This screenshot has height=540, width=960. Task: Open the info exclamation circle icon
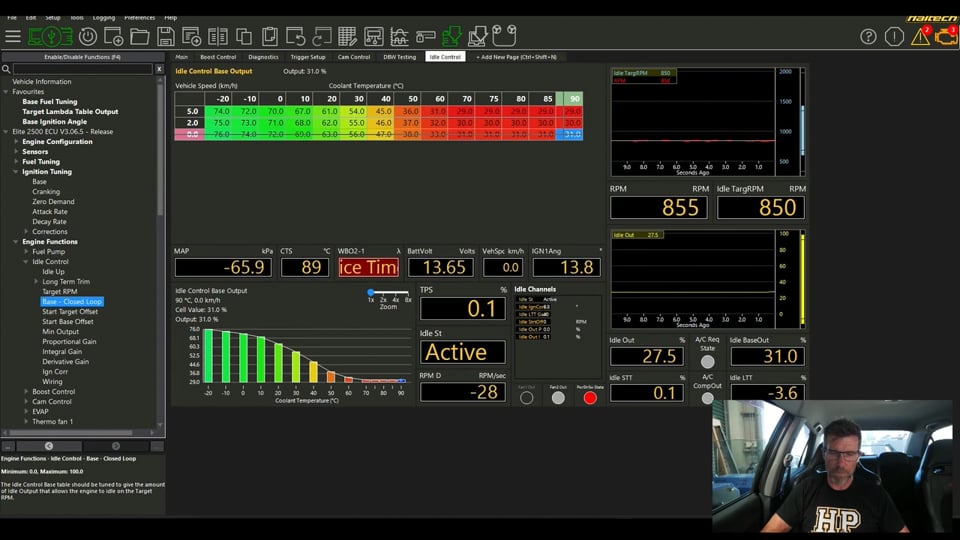pyautogui.click(x=894, y=37)
